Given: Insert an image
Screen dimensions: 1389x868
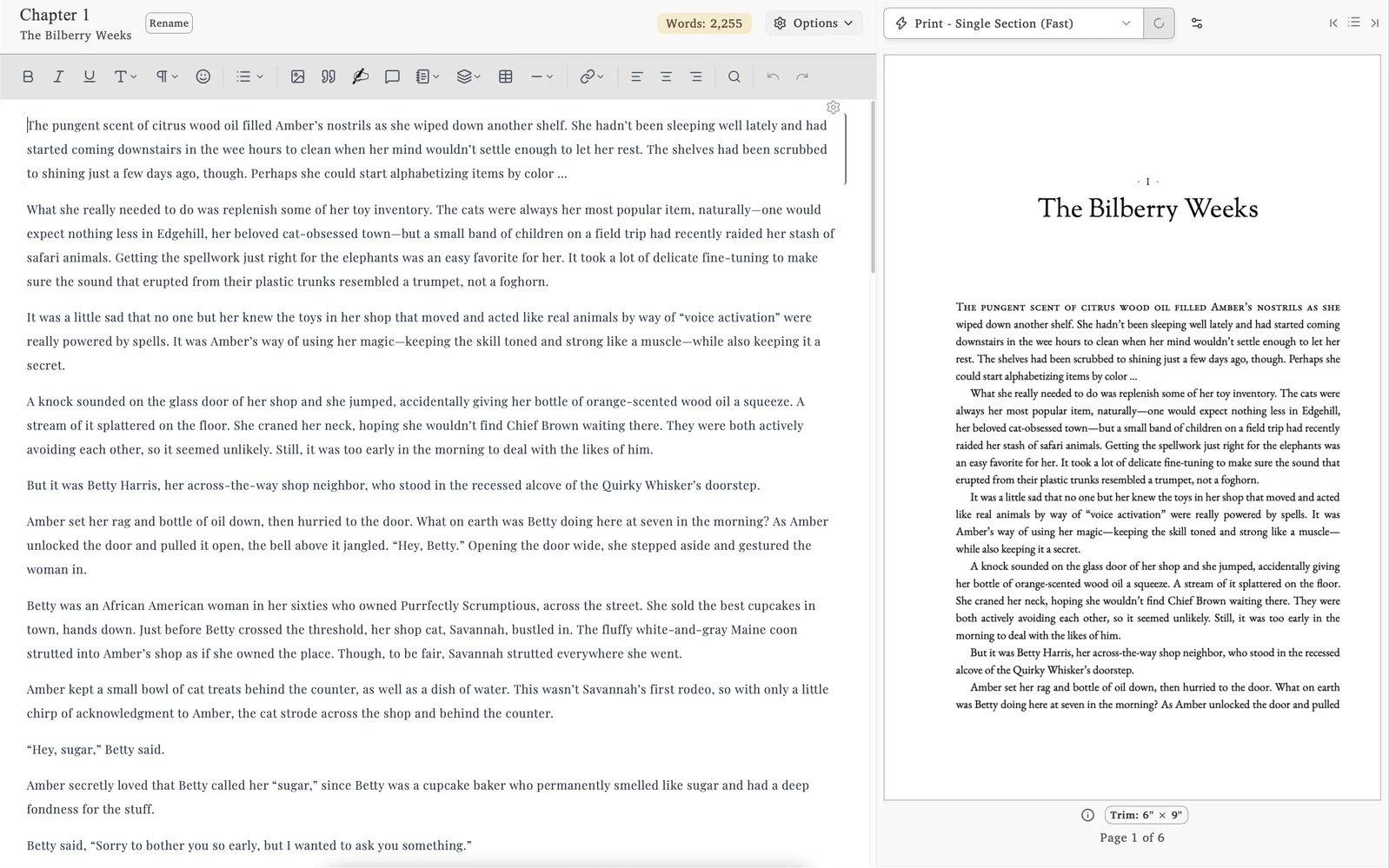Looking at the screenshot, I should pos(297,76).
